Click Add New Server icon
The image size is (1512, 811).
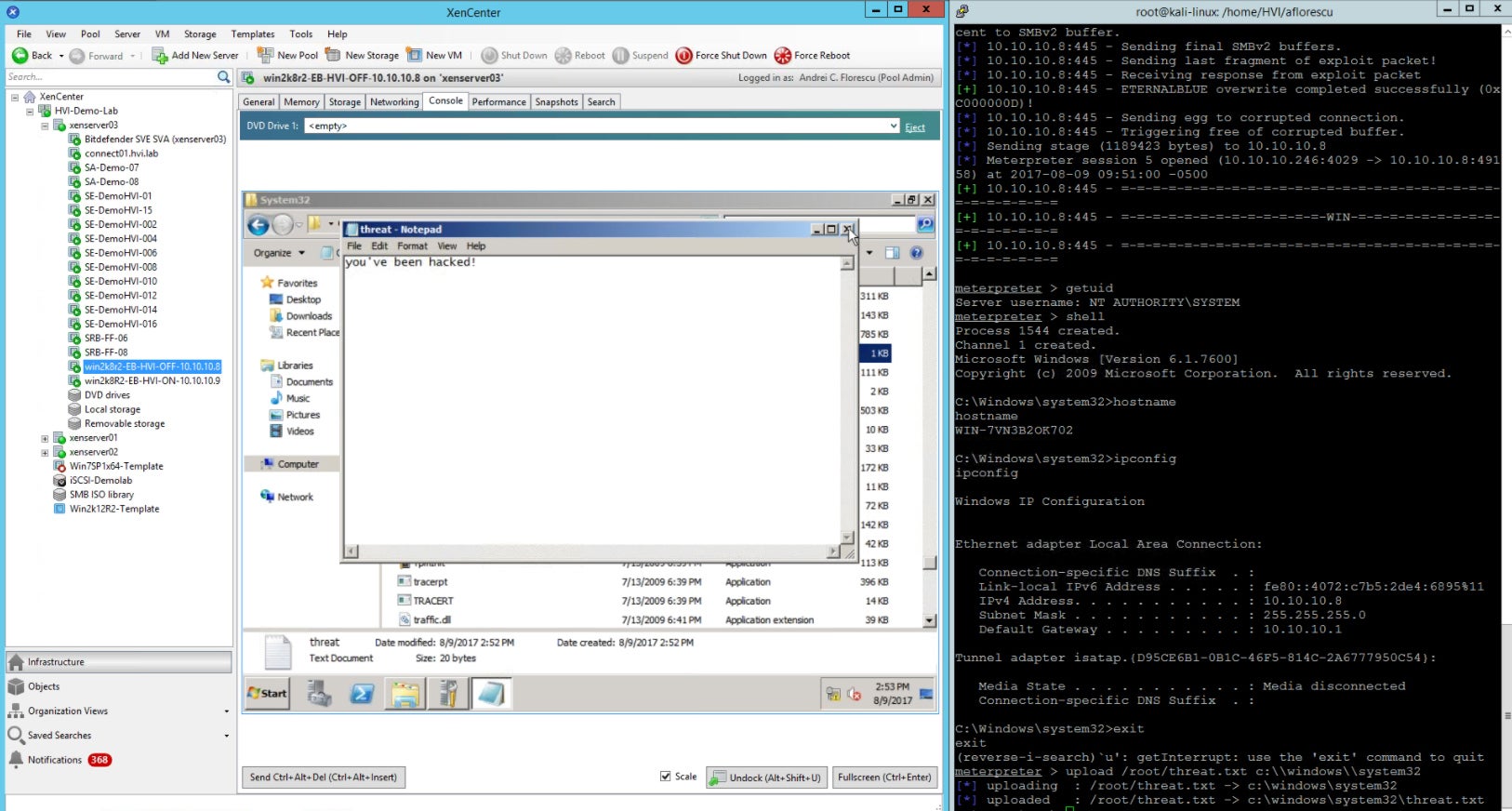tap(159, 56)
